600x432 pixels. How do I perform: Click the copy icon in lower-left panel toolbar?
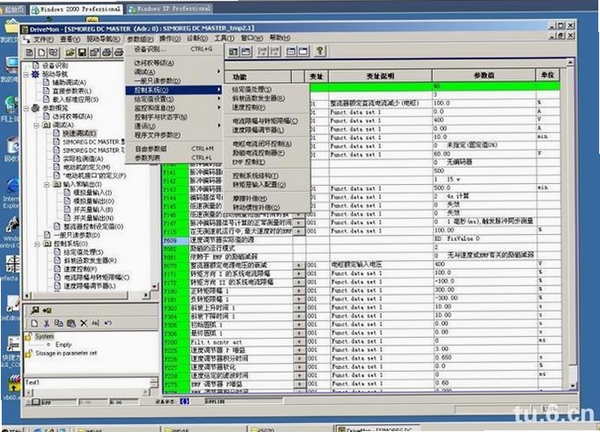click(59, 323)
